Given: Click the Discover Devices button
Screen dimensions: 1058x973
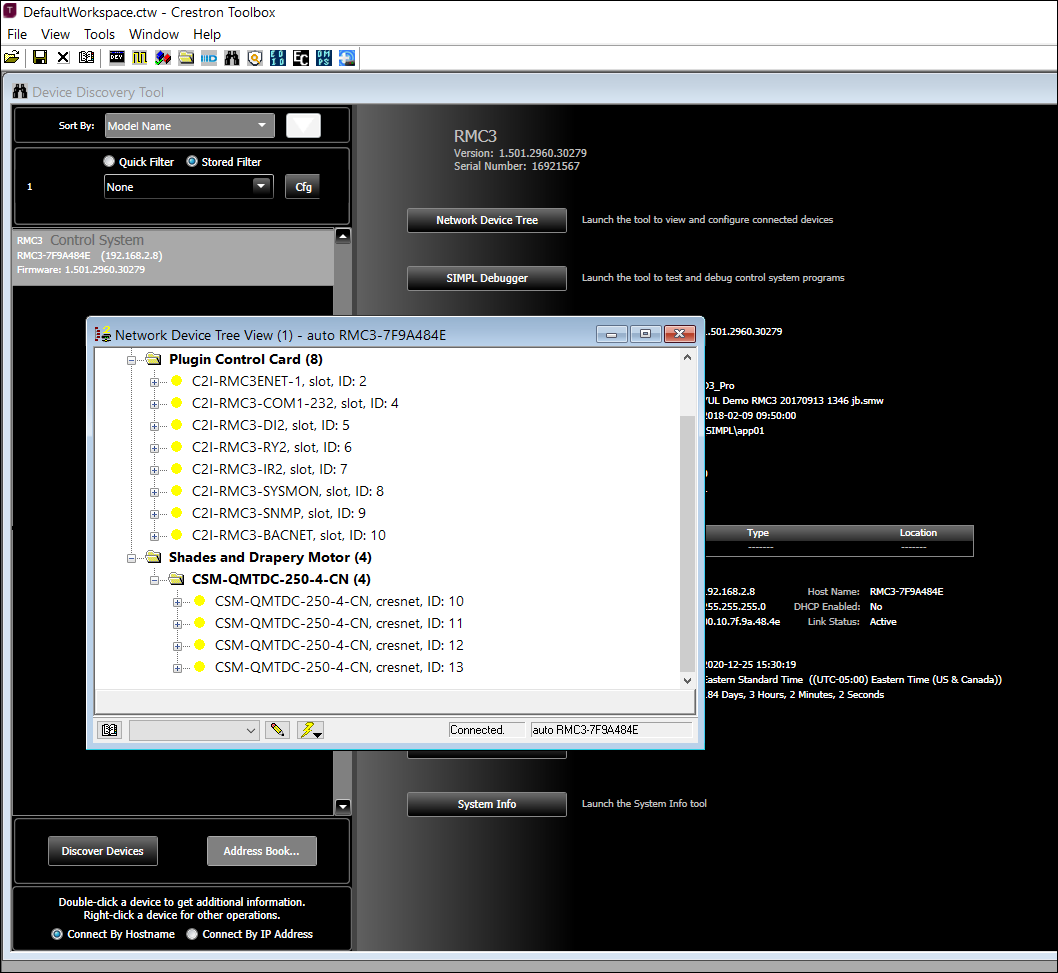Looking at the screenshot, I should [103, 851].
